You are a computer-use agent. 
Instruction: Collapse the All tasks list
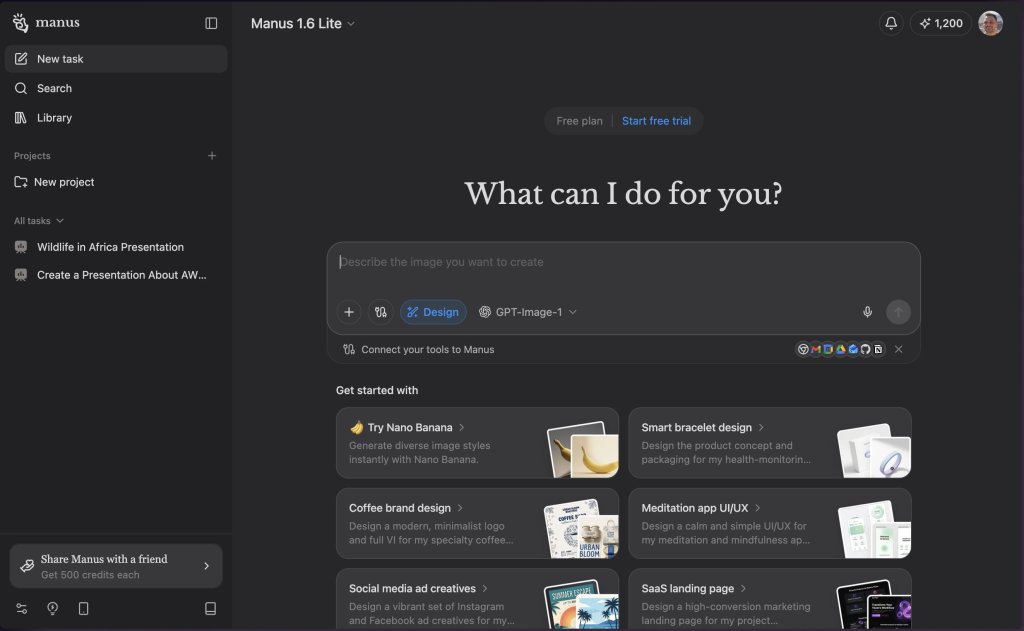click(39, 221)
